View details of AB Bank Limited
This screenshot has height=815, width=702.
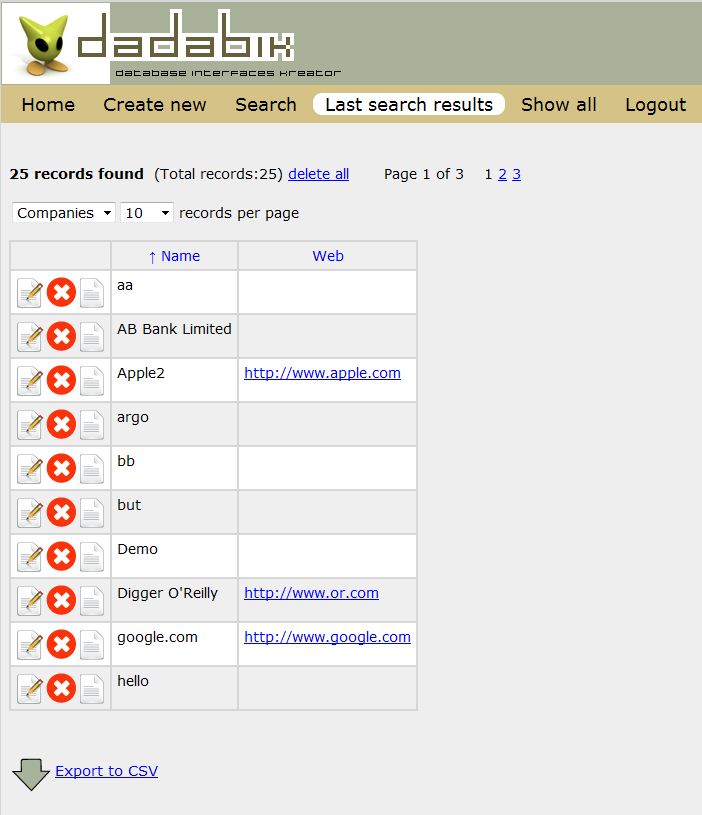(x=92, y=337)
